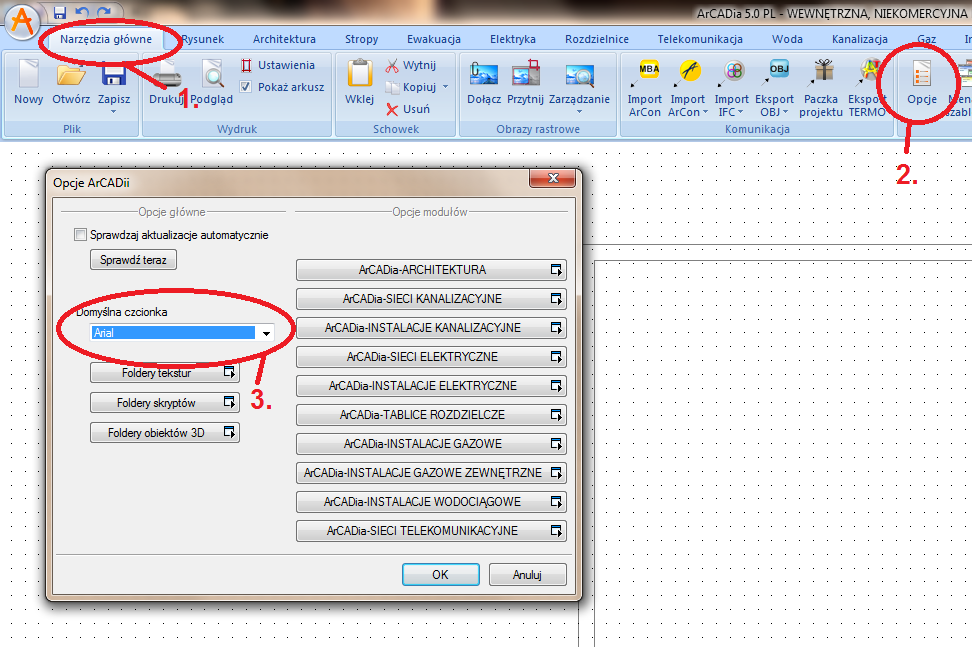Screen dimensions: 972x647
Task: Click the Foldery tekstur button
Action: click(164, 373)
